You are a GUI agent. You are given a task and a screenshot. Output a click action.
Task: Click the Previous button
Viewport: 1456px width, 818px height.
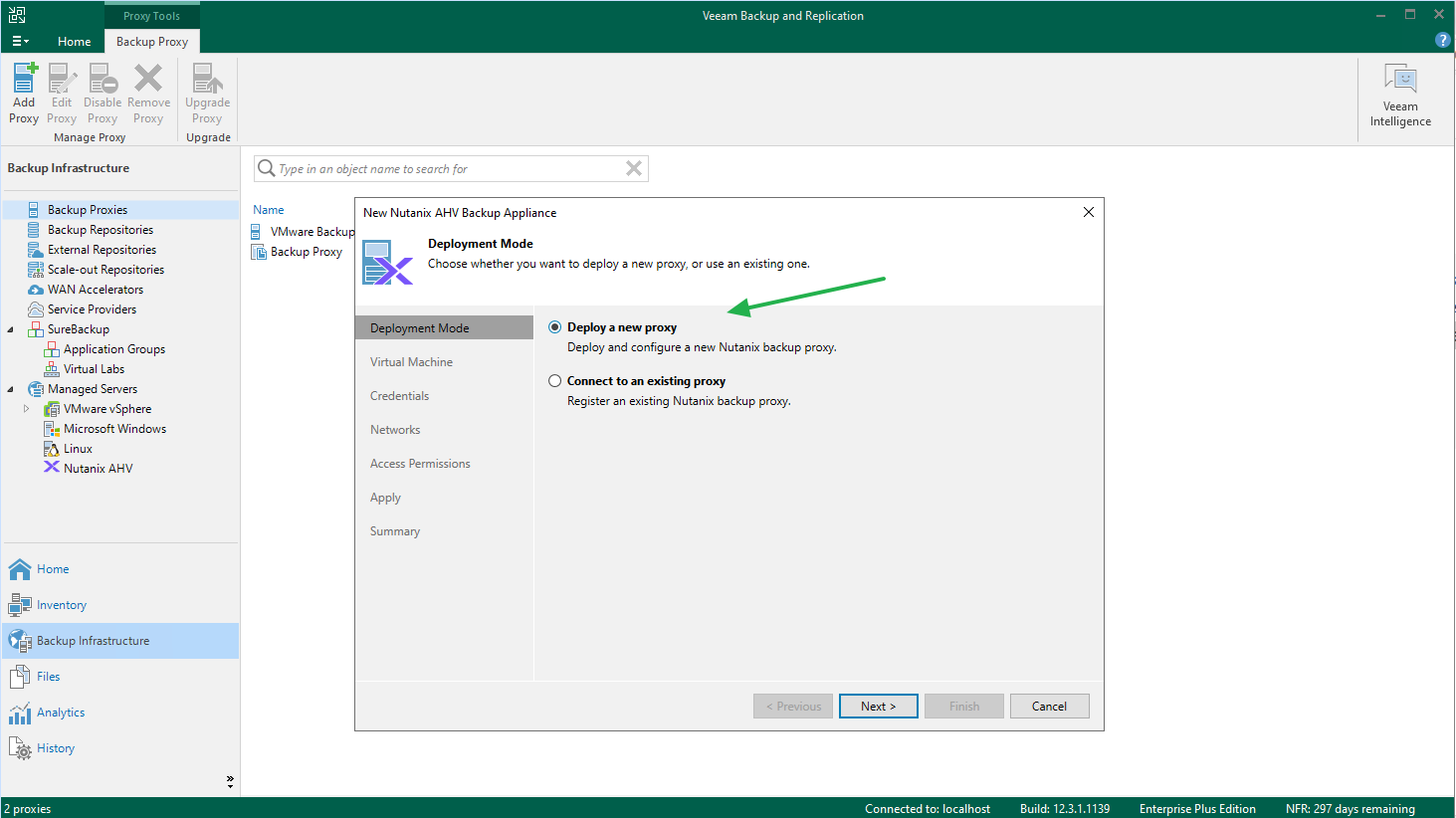793,707
